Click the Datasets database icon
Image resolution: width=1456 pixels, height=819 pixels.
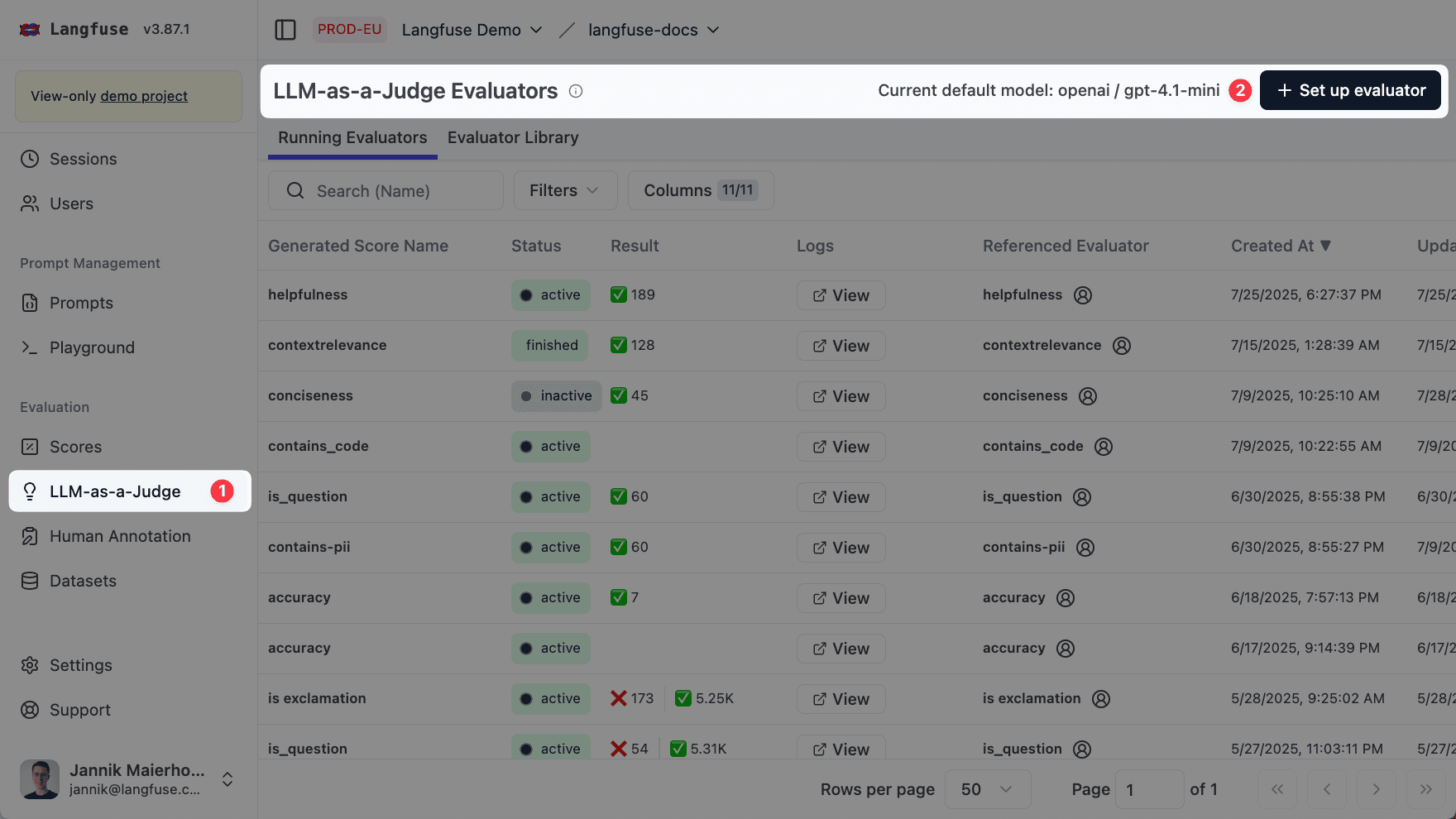30,581
